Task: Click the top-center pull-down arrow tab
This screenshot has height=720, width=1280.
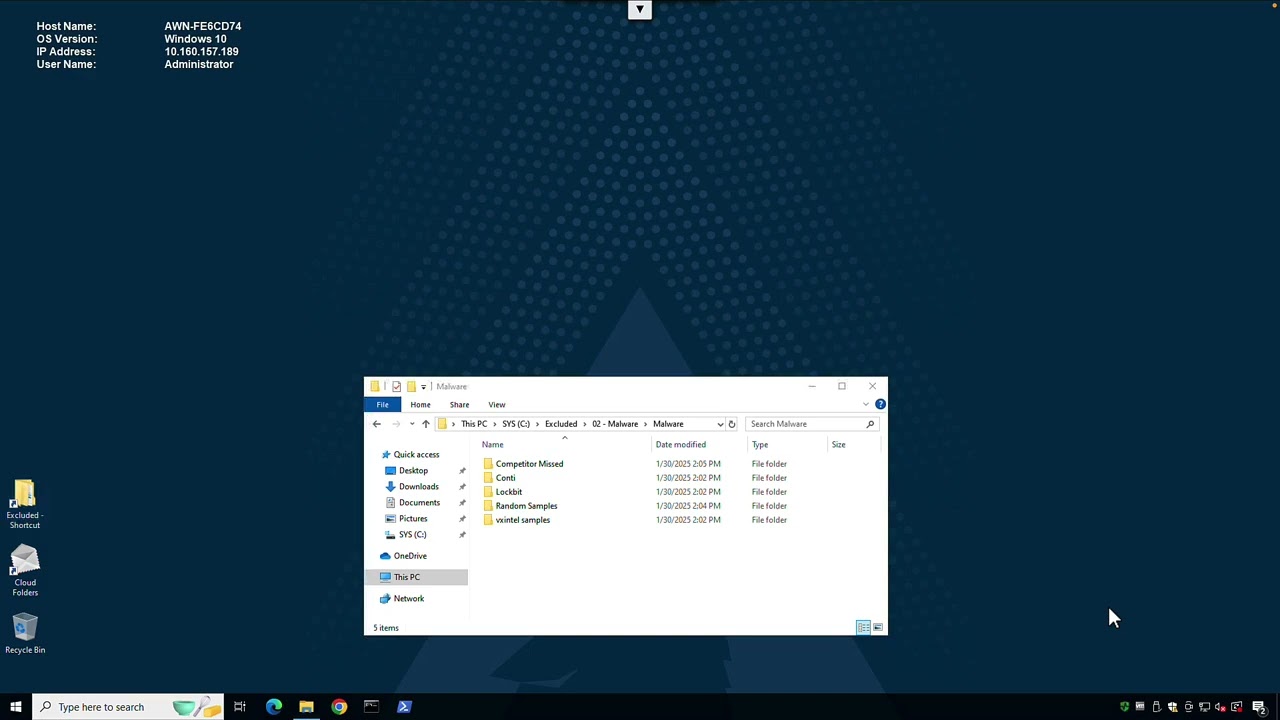Action: click(640, 10)
